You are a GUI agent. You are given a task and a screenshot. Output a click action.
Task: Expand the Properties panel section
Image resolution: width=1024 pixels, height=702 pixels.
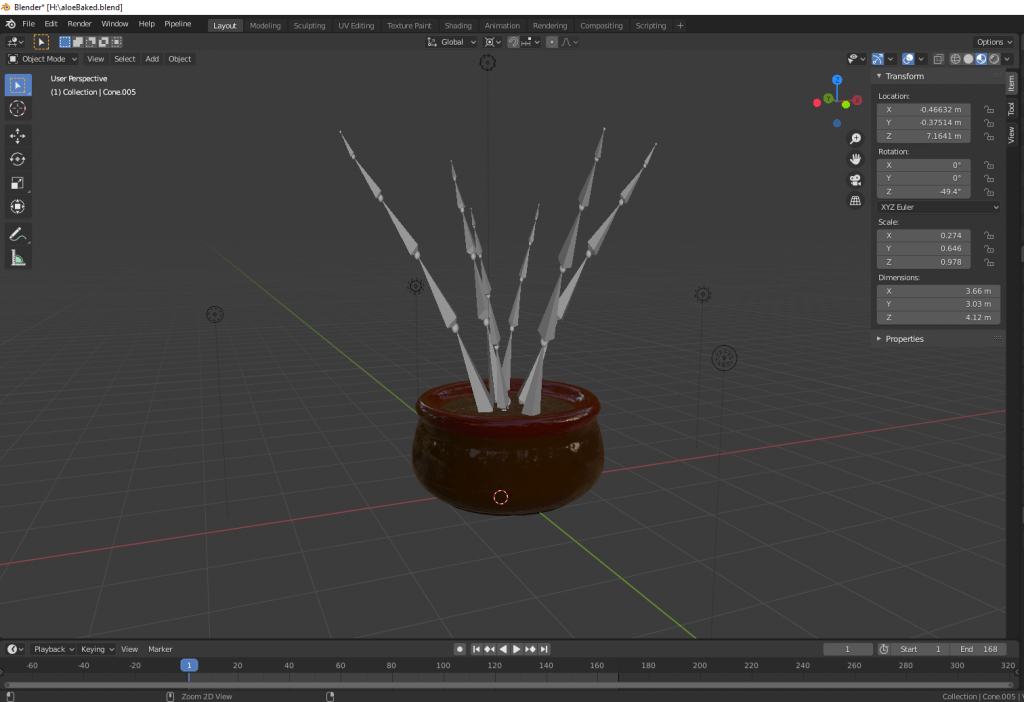[904, 339]
